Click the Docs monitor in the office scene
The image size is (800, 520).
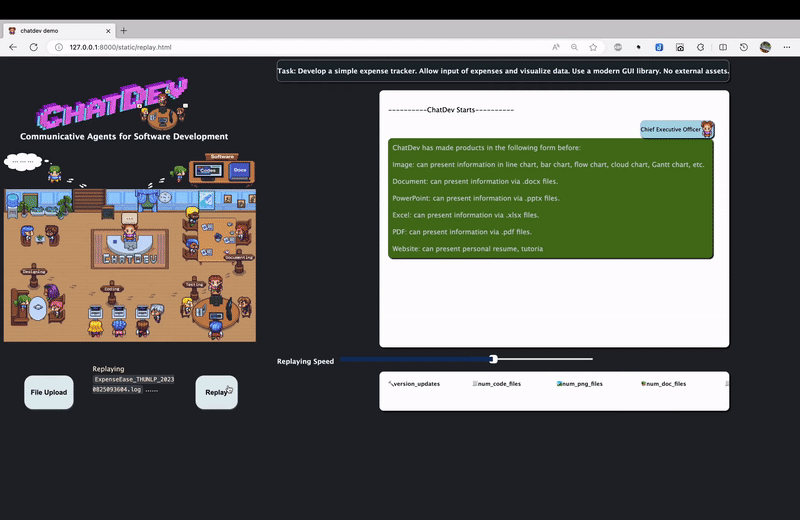click(x=240, y=170)
